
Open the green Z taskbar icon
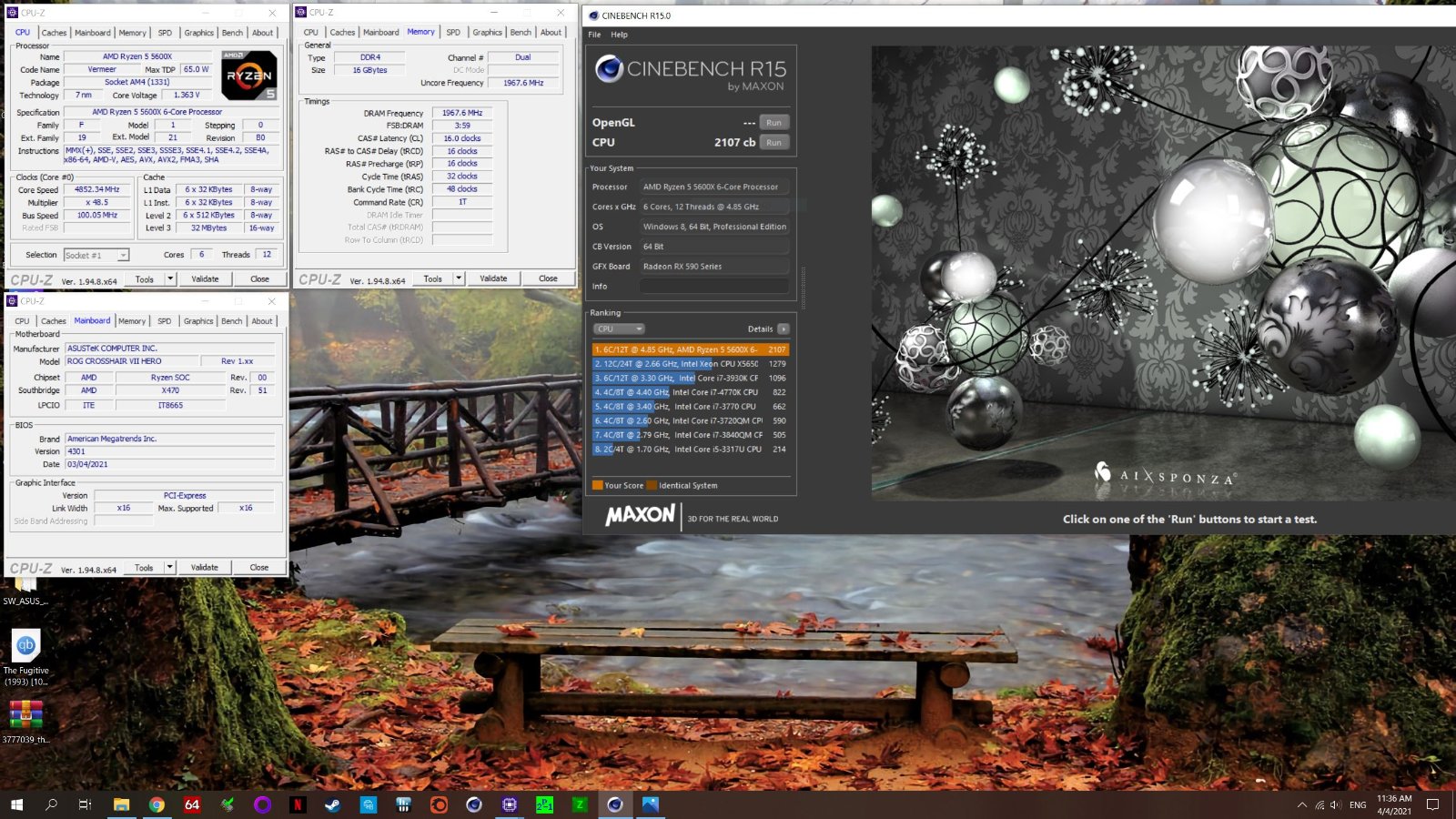pyautogui.click(x=580, y=804)
